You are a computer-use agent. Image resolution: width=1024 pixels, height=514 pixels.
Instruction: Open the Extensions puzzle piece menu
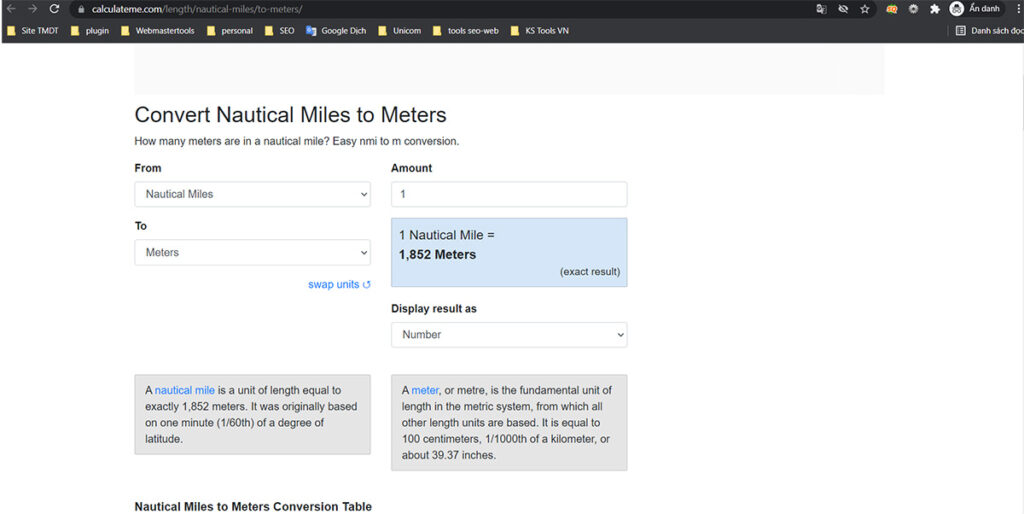click(935, 9)
